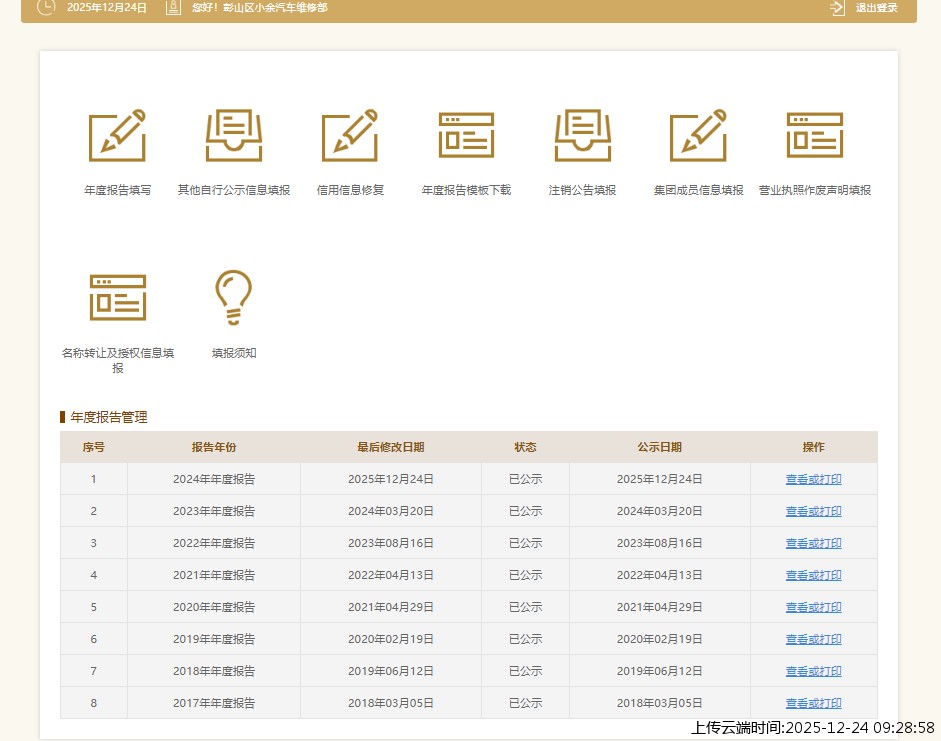The height and width of the screenshot is (741, 941).
Task: Open the 营业执照作废声明填报 icon
Action: [814, 136]
